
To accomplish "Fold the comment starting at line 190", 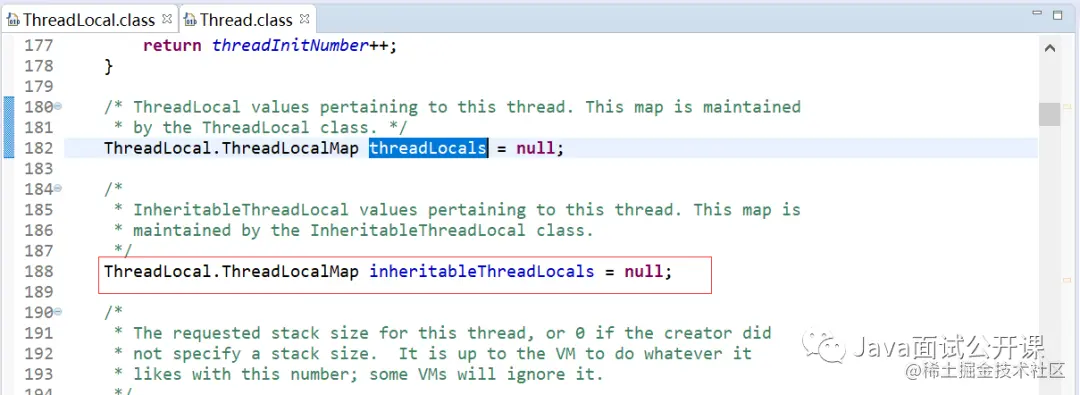I will 59,312.
